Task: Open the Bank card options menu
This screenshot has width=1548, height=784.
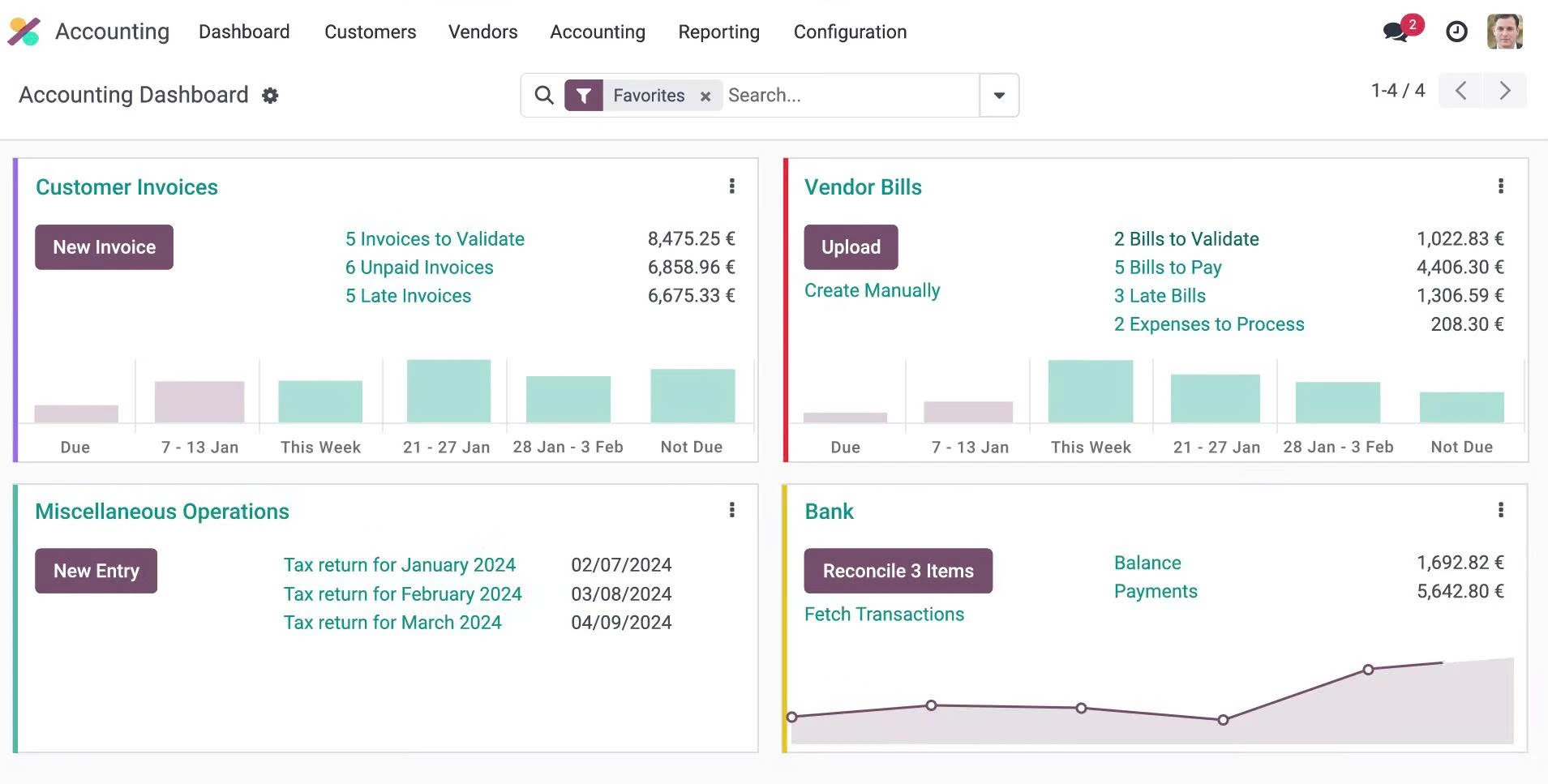Action: click(x=1501, y=510)
